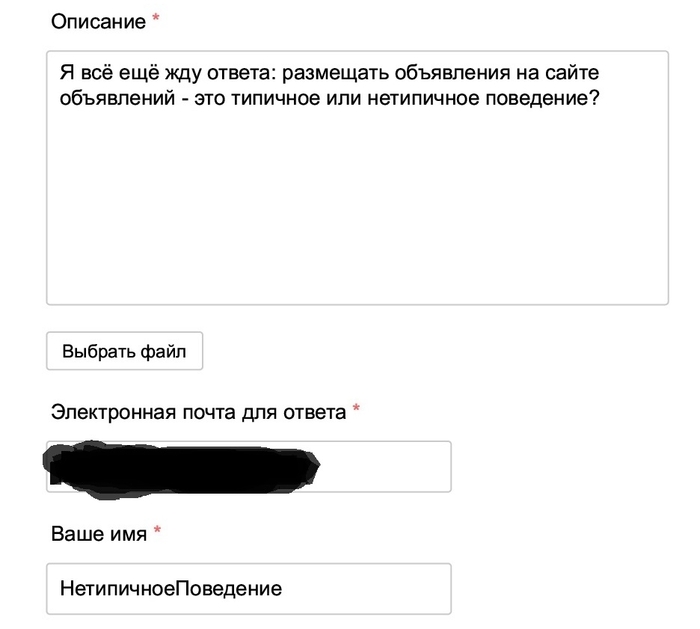
Task: Place cursor after "поведение?" in description
Action: pyautogui.click(x=599, y=101)
